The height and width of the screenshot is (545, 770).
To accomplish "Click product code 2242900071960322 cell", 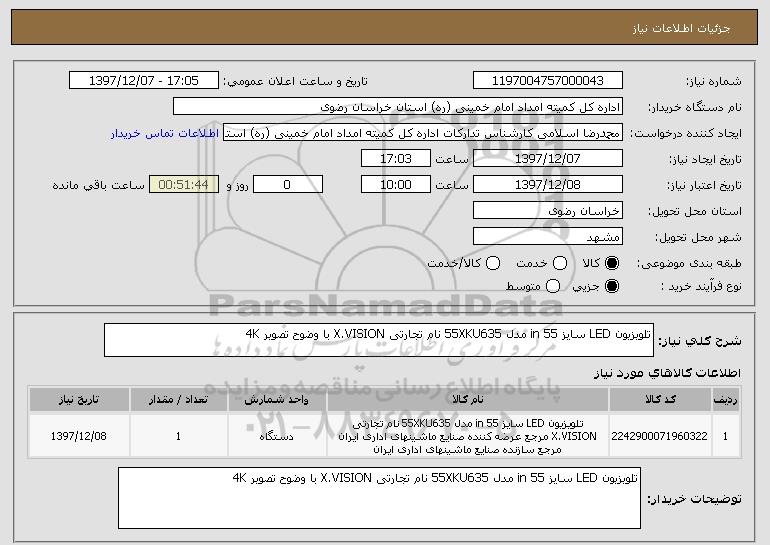I will 660,436.
